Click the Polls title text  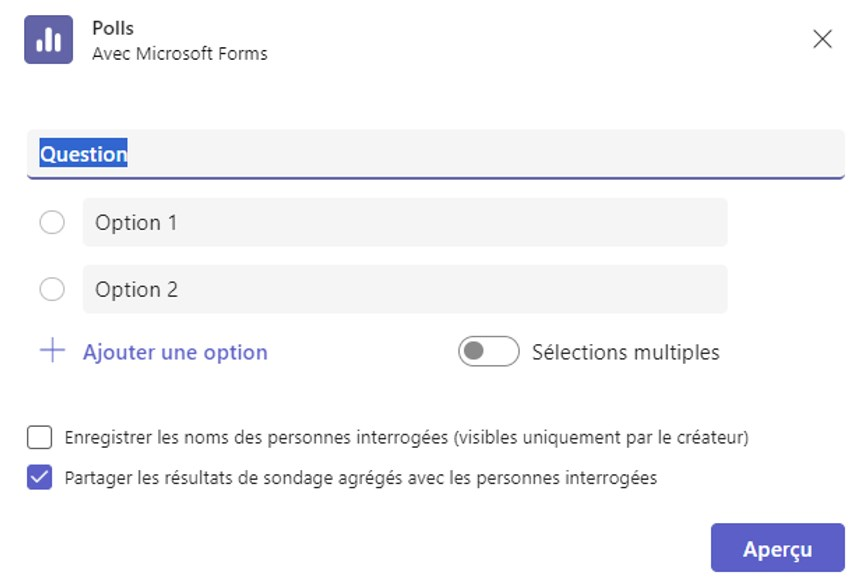tap(113, 28)
